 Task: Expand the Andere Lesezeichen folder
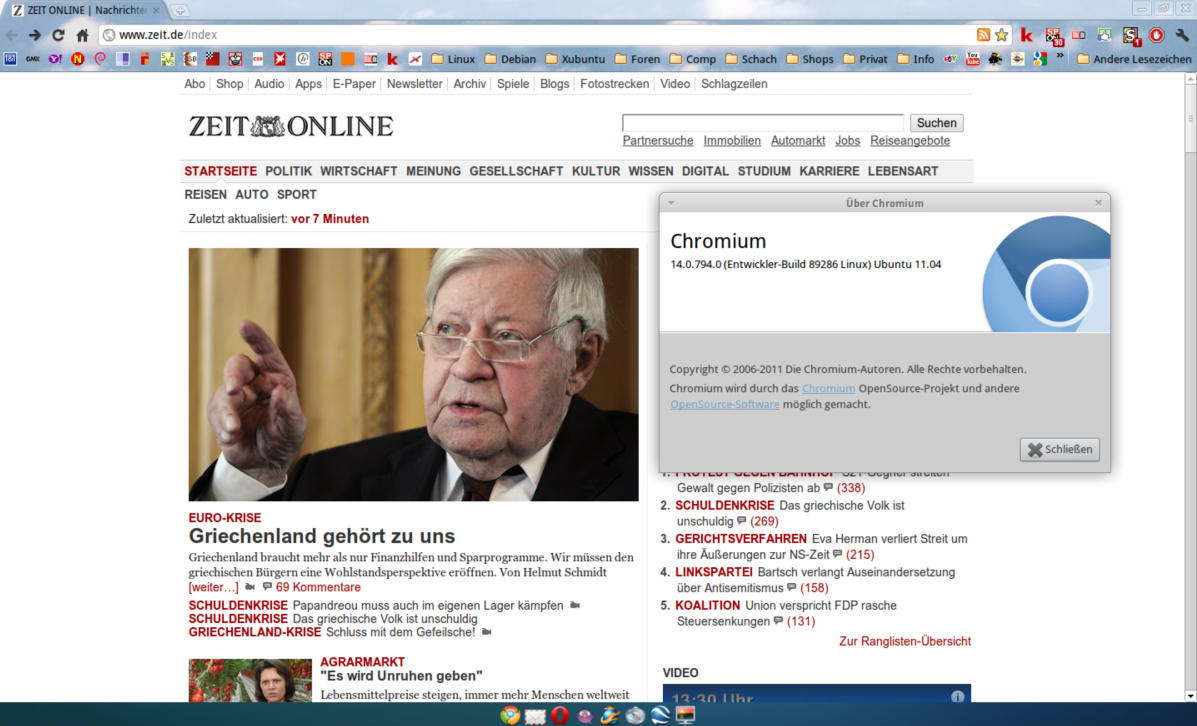click(1134, 59)
